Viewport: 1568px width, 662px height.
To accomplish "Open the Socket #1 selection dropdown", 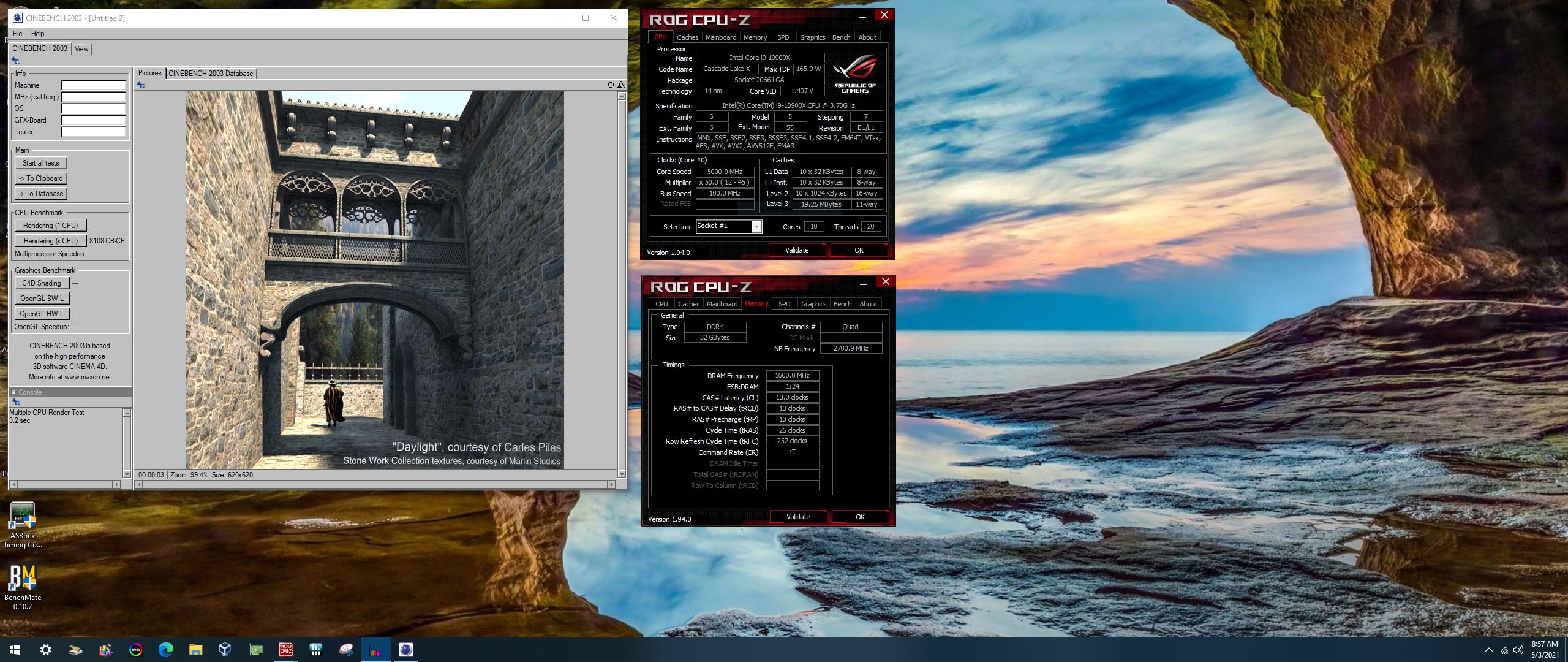I will pos(729,226).
